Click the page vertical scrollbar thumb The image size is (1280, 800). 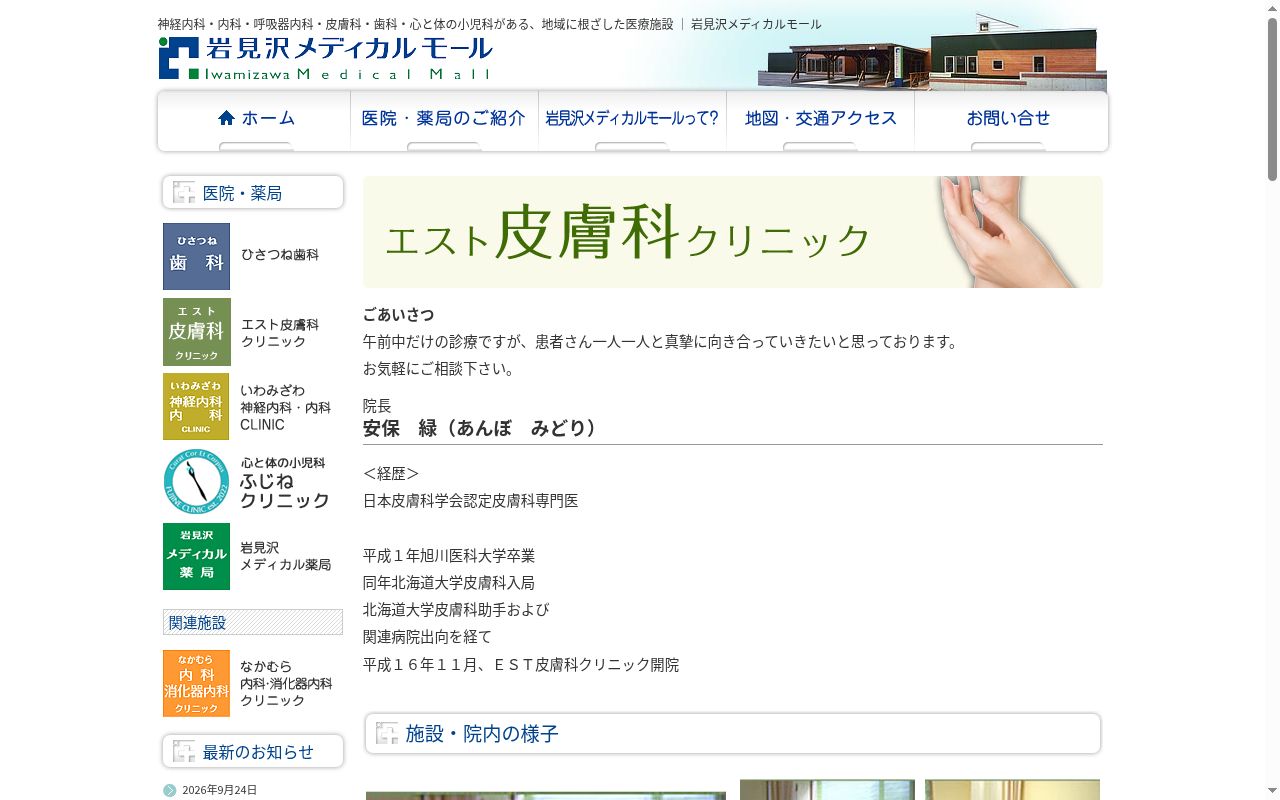[x=1272, y=98]
